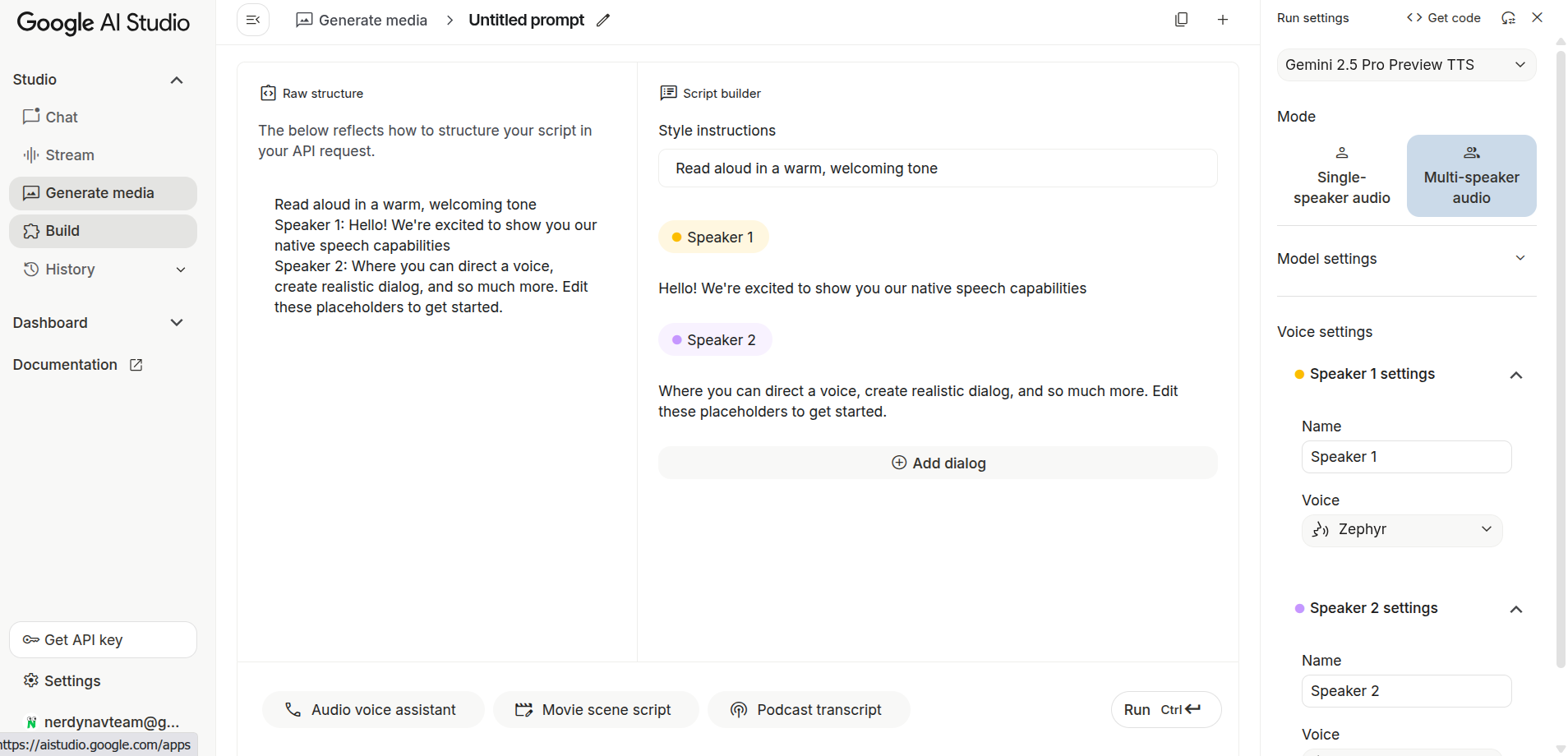
Task: Collapse Speaker 1 settings
Action: click(x=1516, y=375)
